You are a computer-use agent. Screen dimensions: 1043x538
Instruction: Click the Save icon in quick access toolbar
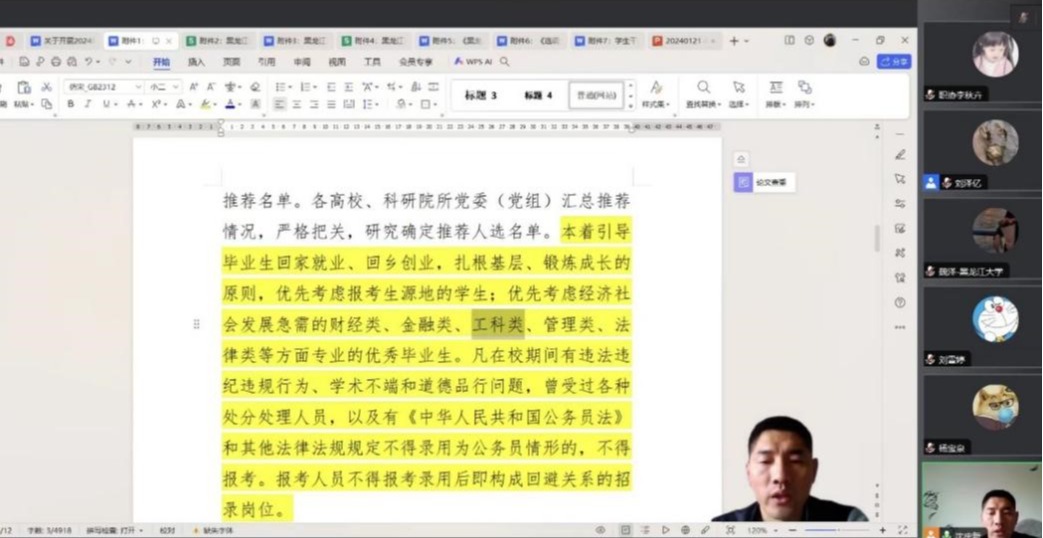click(25, 62)
